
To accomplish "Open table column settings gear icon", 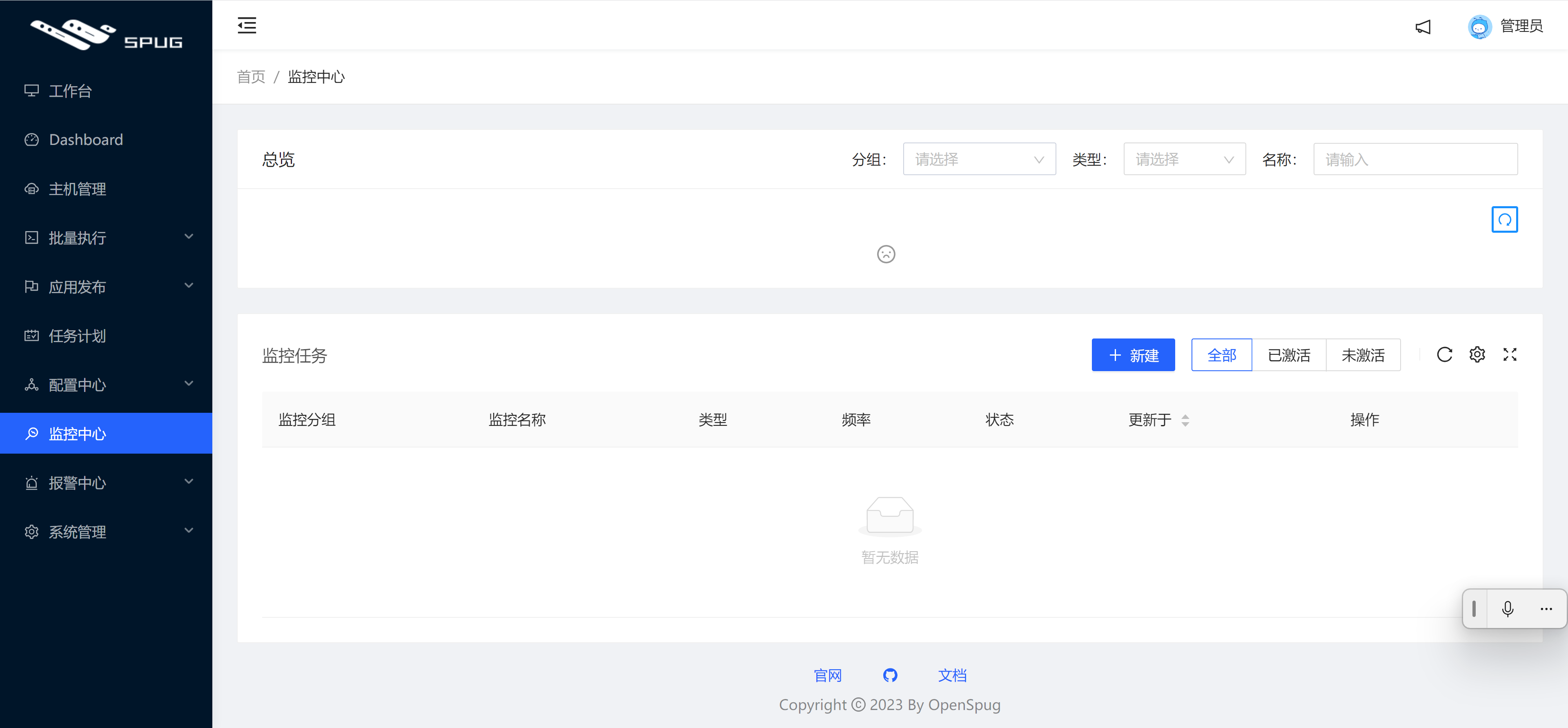I will tap(1477, 355).
